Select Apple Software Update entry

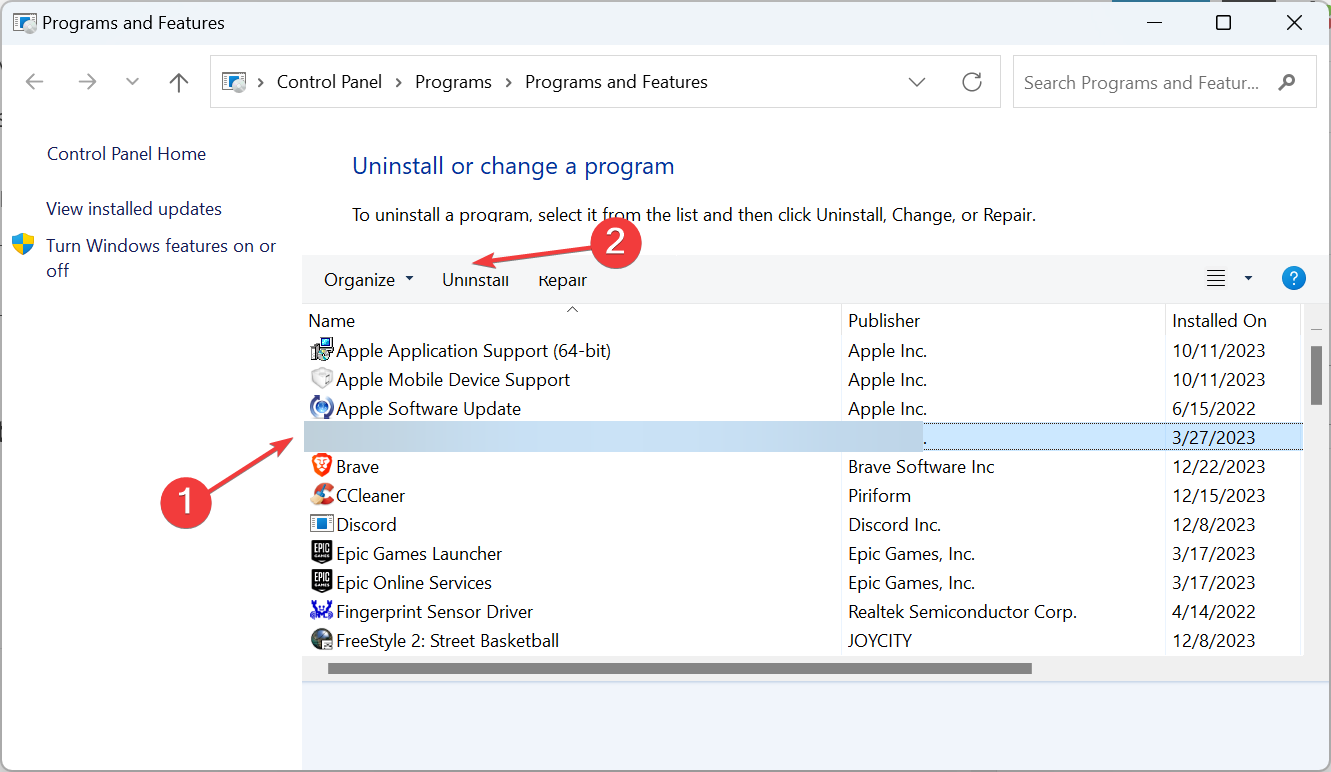[428, 409]
